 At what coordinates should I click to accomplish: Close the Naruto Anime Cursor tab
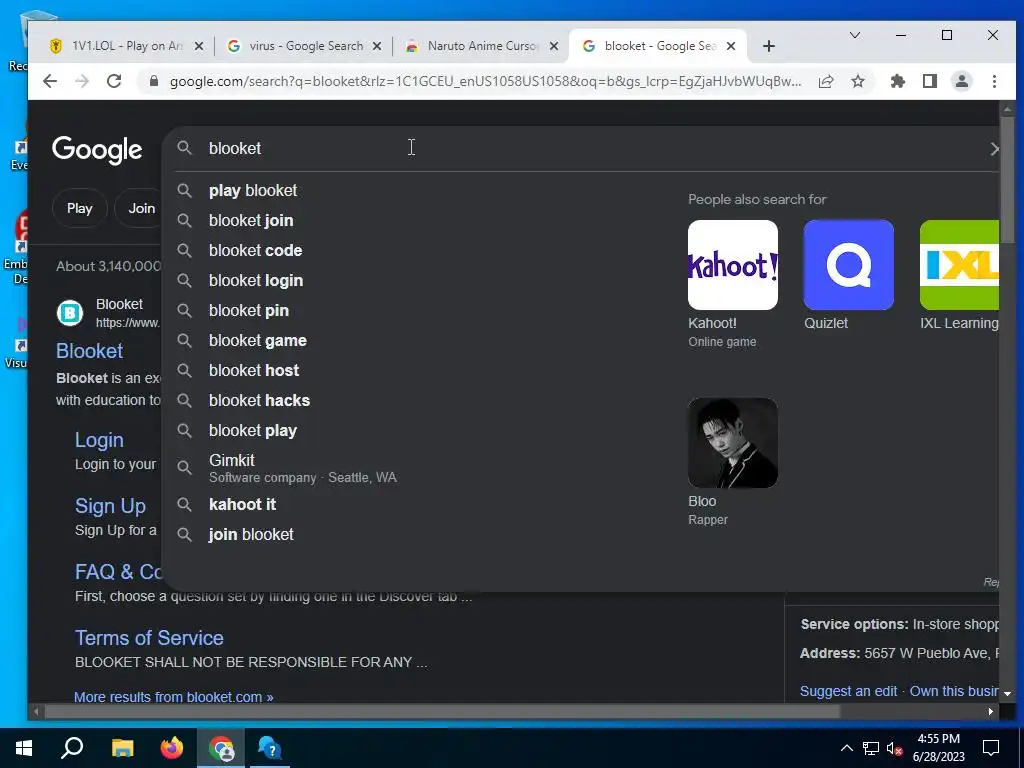(x=554, y=46)
